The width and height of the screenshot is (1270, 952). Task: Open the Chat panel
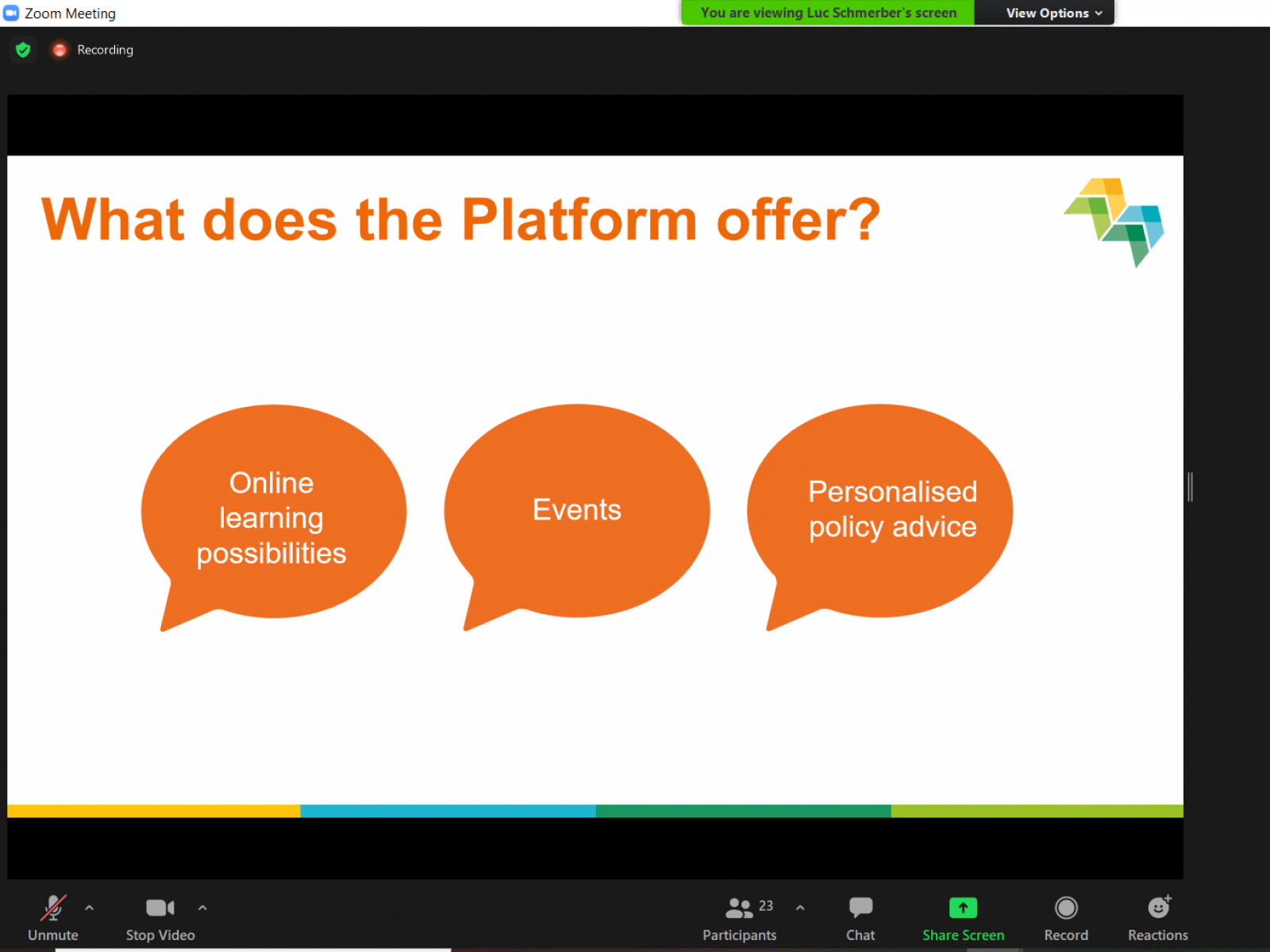point(860,916)
